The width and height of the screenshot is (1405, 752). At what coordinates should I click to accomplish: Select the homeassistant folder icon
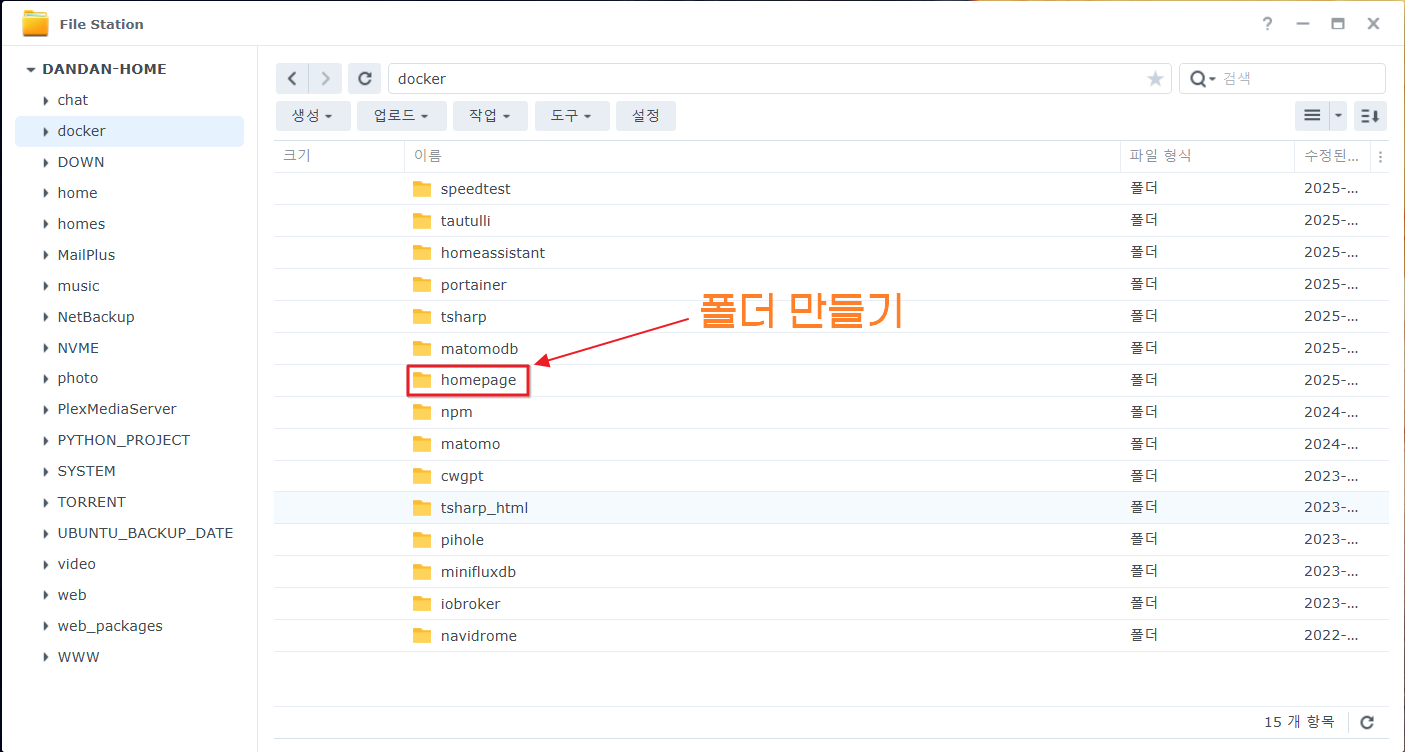click(422, 253)
